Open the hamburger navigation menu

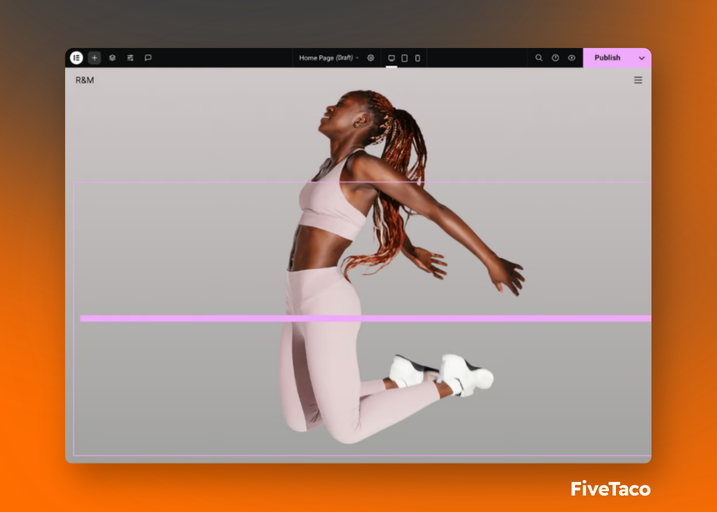coord(638,80)
